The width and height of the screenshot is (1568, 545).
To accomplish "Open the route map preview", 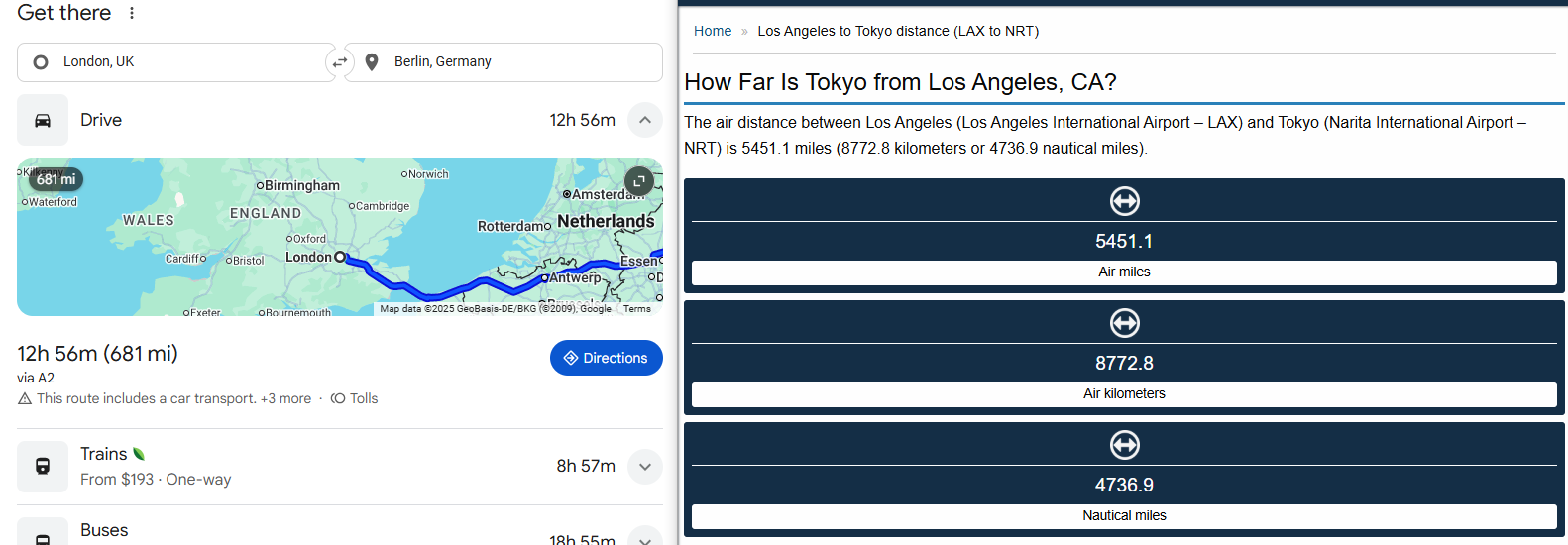I will point(340,237).
